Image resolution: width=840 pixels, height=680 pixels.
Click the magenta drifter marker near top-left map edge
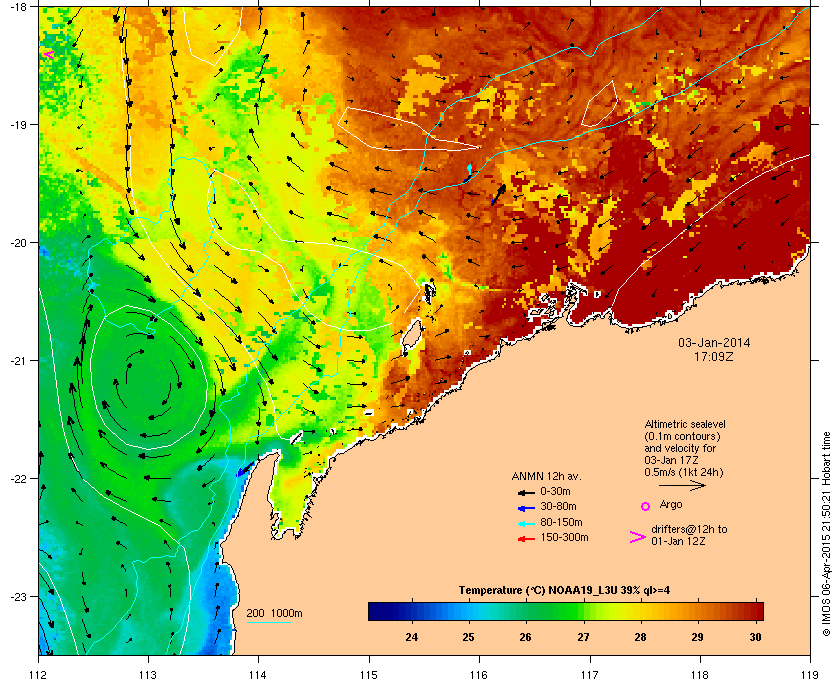coord(49,54)
